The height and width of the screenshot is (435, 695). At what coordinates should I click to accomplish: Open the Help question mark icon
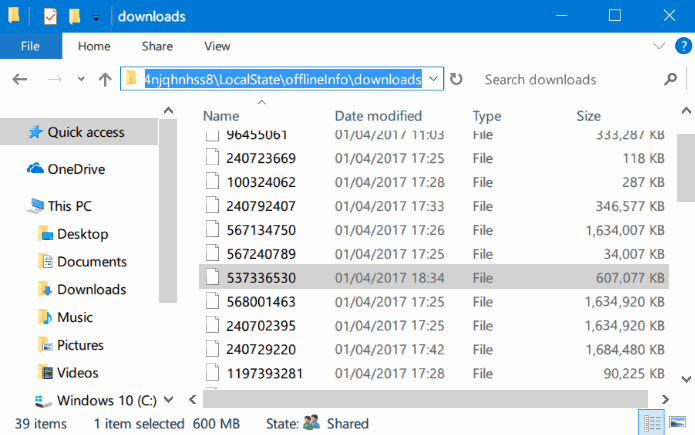681,46
